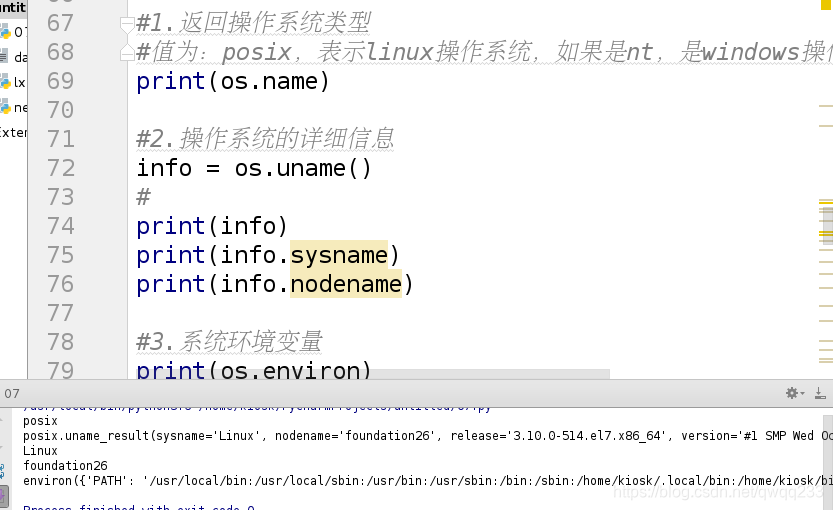The image size is (833, 510).
Task: Click the 'lx' Python file in project tree
Action: click(x=13, y=82)
